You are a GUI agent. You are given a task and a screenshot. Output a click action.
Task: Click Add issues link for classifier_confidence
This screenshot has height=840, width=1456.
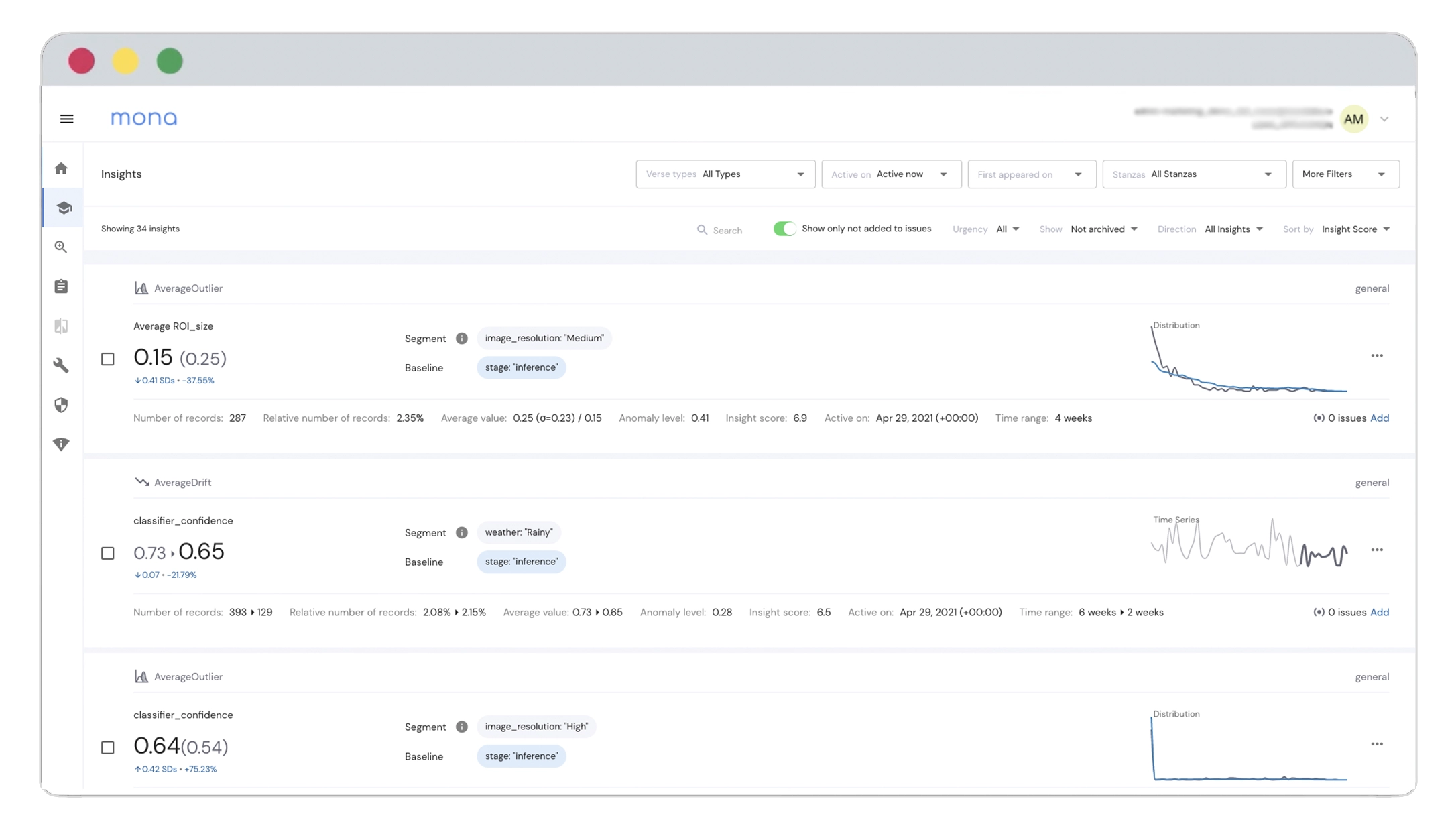[x=1380, y=612]
